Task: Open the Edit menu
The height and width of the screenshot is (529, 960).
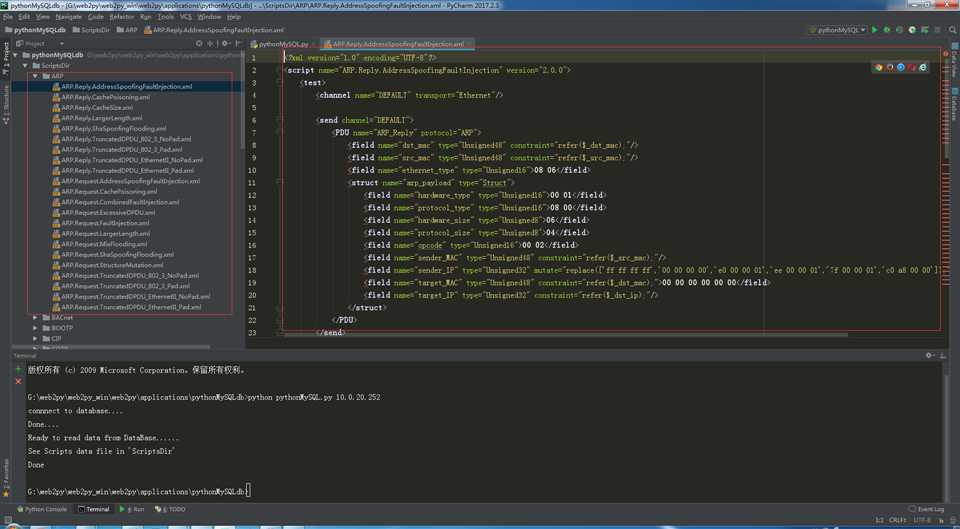Action: [24, 17]
